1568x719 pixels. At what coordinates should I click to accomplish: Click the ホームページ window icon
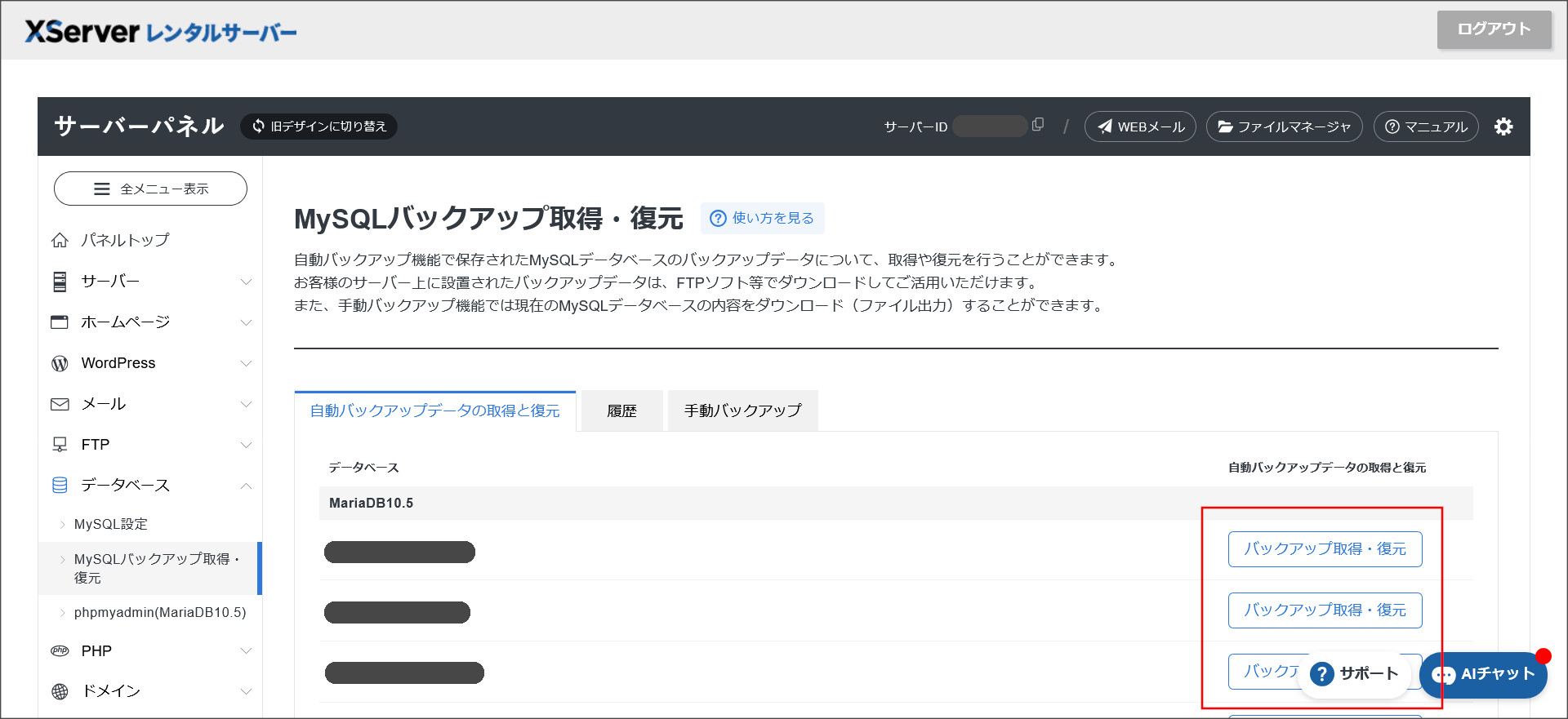pyautogui.click(x=60, y=322)
